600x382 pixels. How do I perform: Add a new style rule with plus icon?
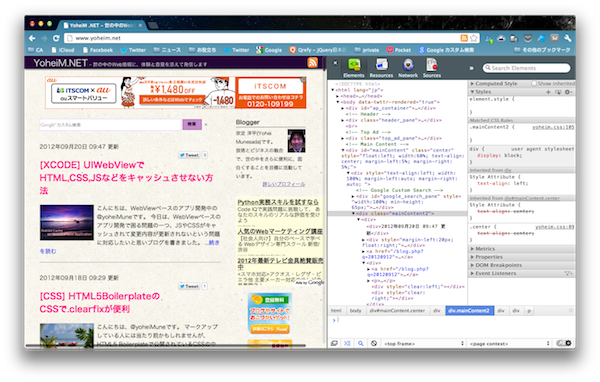pyautogui.click(x=548, y=92)
